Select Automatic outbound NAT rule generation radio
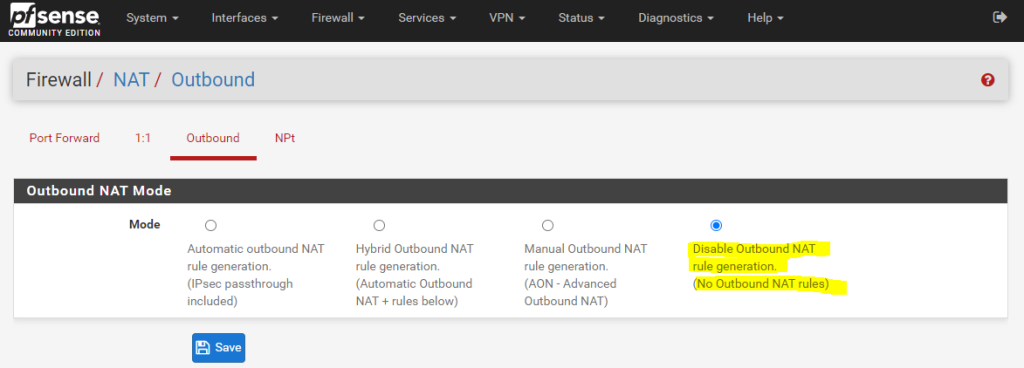 point(210,226)
